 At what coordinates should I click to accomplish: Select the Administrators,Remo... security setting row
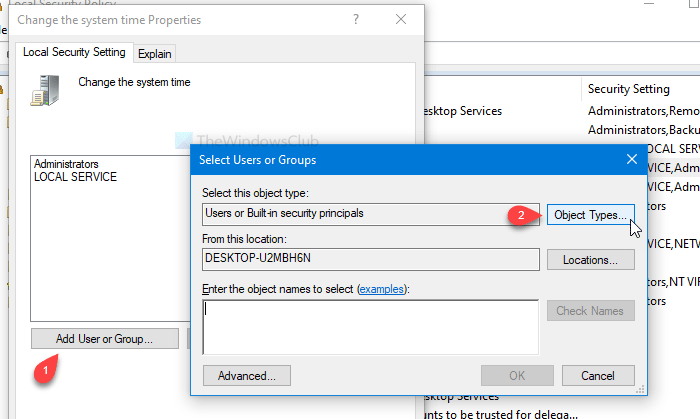(643, 111)
